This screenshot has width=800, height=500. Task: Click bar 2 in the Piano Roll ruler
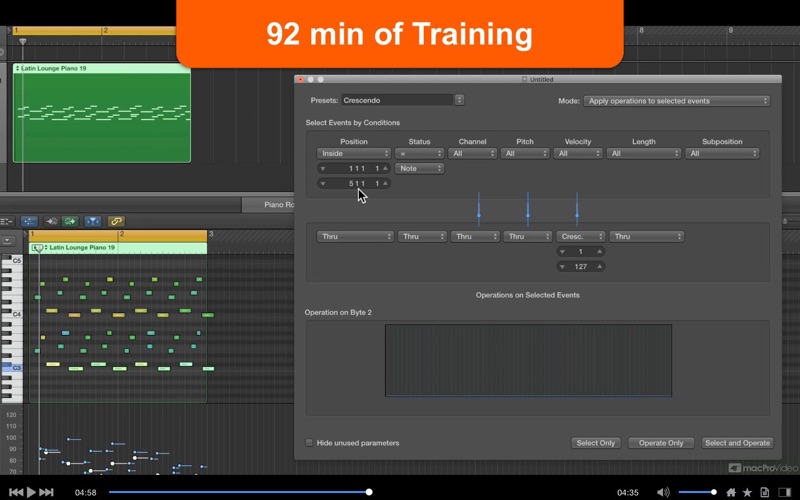[x=122, y=235]
